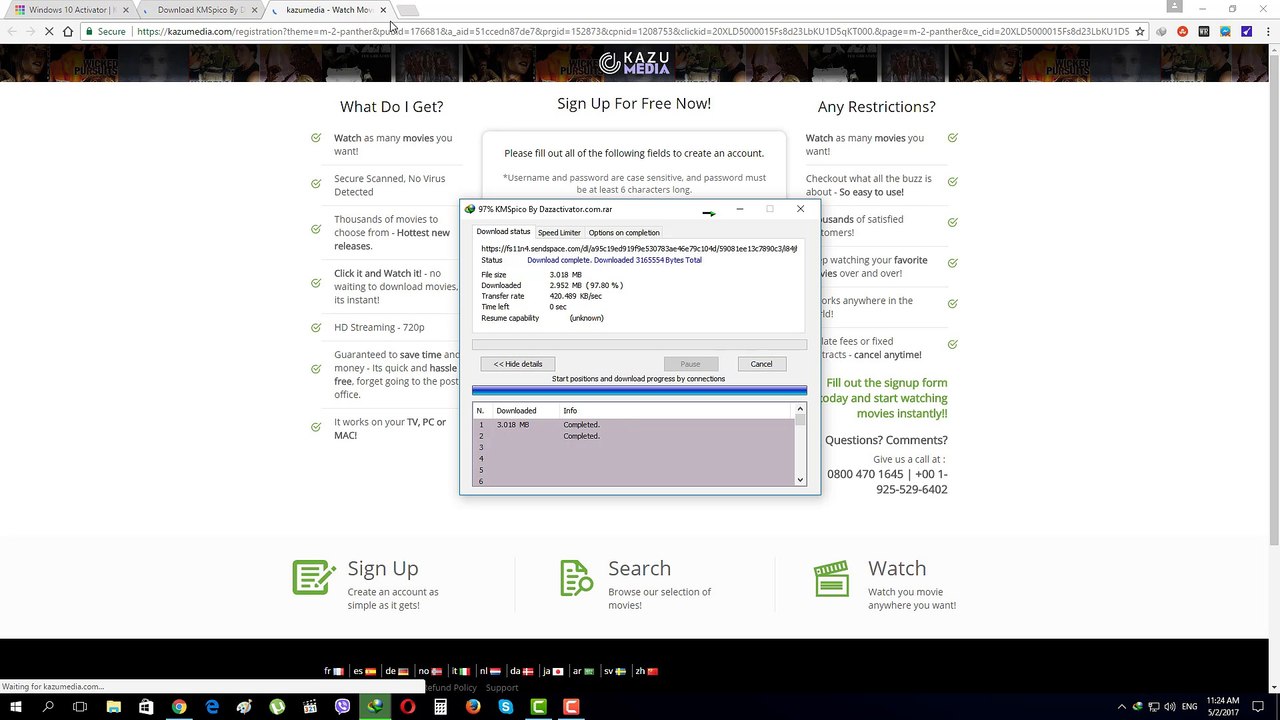This screenshot has height=720, width=1280.
Task: Open the Support link in the footer
Action: 502,688
